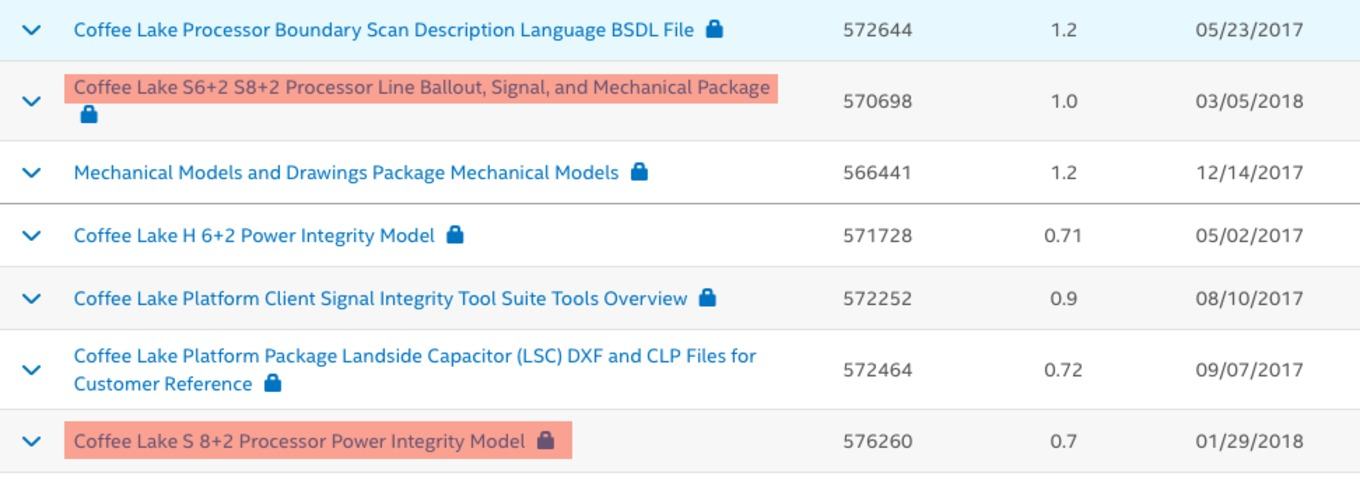The height and width of the screenshot is (480, 1360).
Task: Expand the Mechanical Models and Drawings row
Action: click(32, 172)
